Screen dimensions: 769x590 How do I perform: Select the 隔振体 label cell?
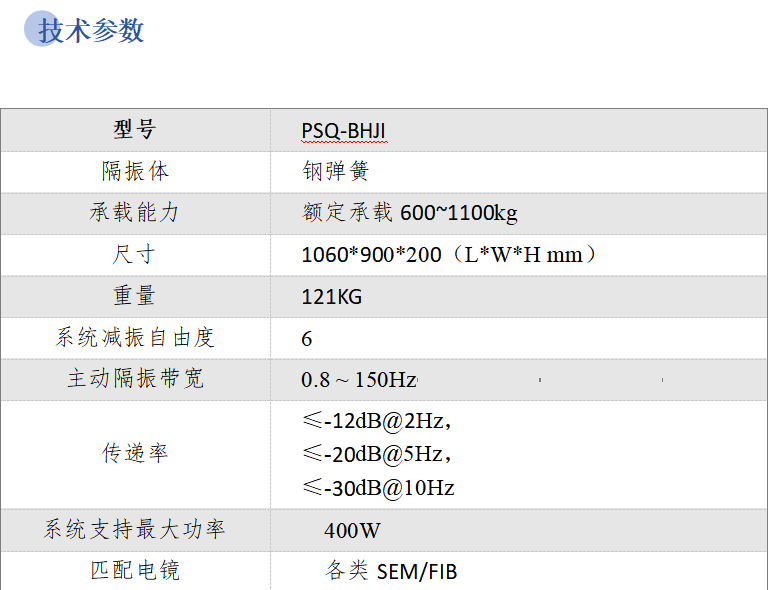click(x=135, y=171)
